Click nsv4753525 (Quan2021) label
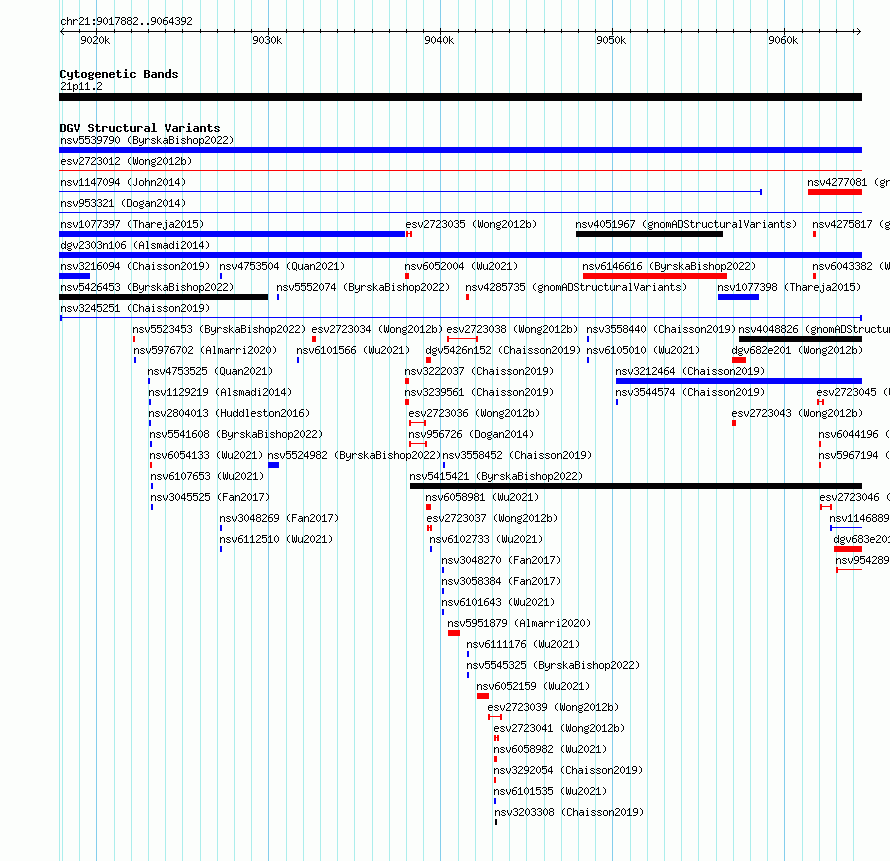The width and height of the screenshot is (890, 861). point(210,371)
